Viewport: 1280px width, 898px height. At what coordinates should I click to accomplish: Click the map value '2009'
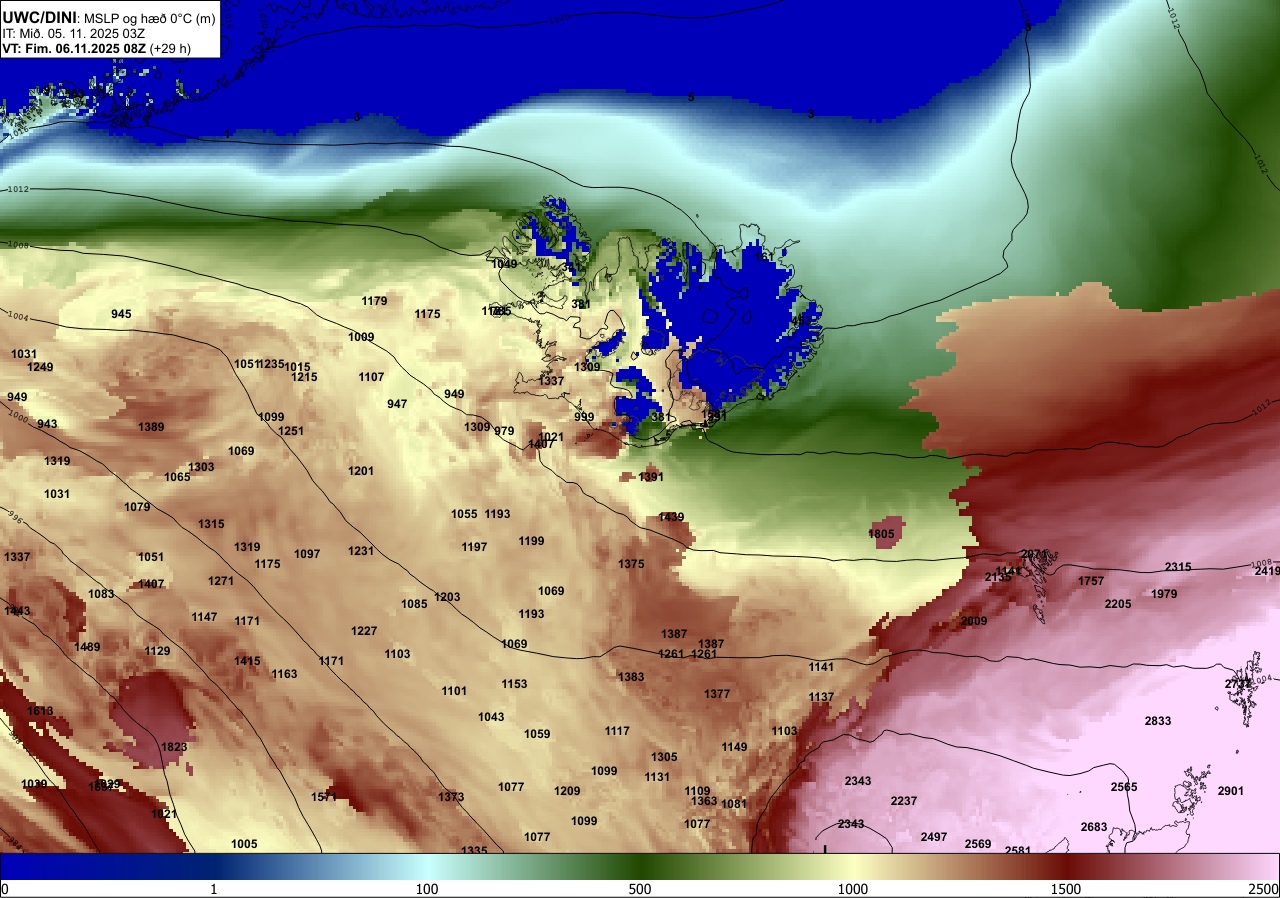[x=974, y=621]
